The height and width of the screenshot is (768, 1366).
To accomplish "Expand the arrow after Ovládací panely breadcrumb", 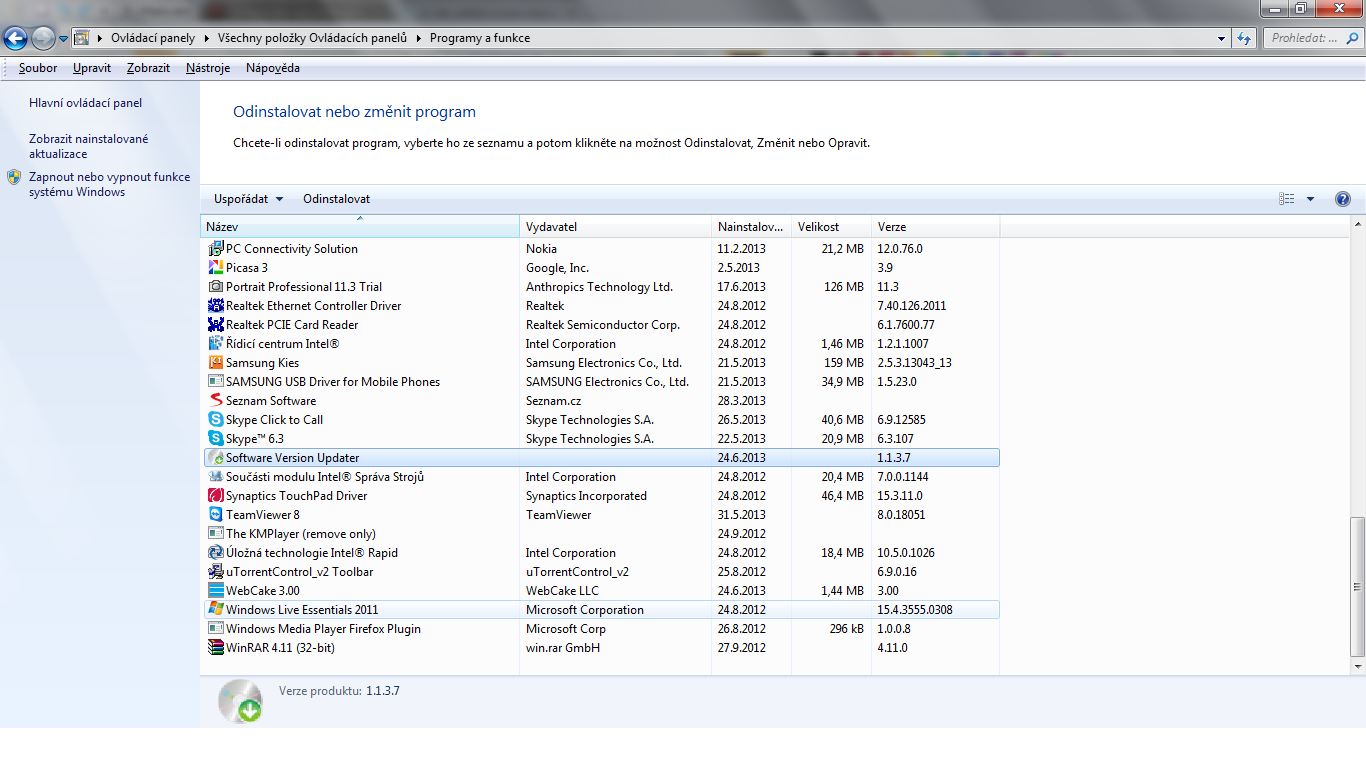I will (x=206, y=39).
